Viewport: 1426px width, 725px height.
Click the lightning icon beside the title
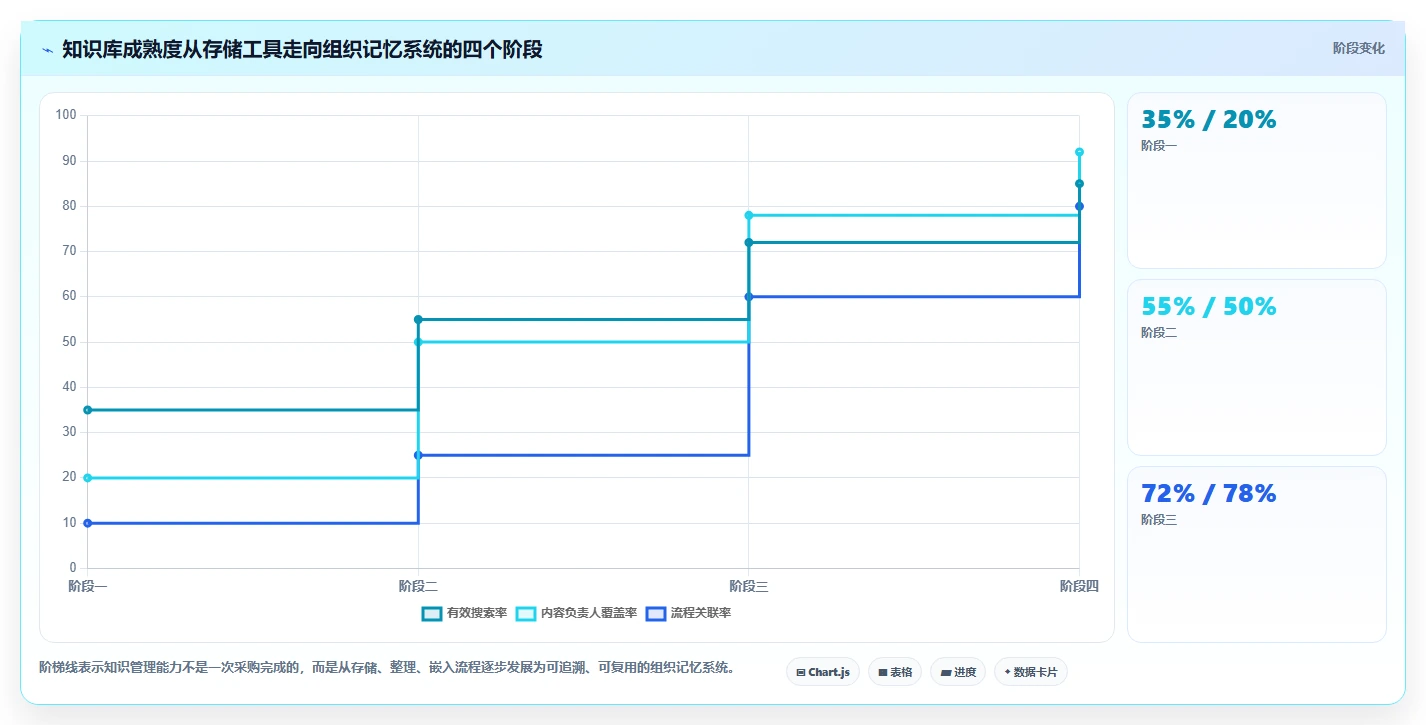tap(48, 50)
